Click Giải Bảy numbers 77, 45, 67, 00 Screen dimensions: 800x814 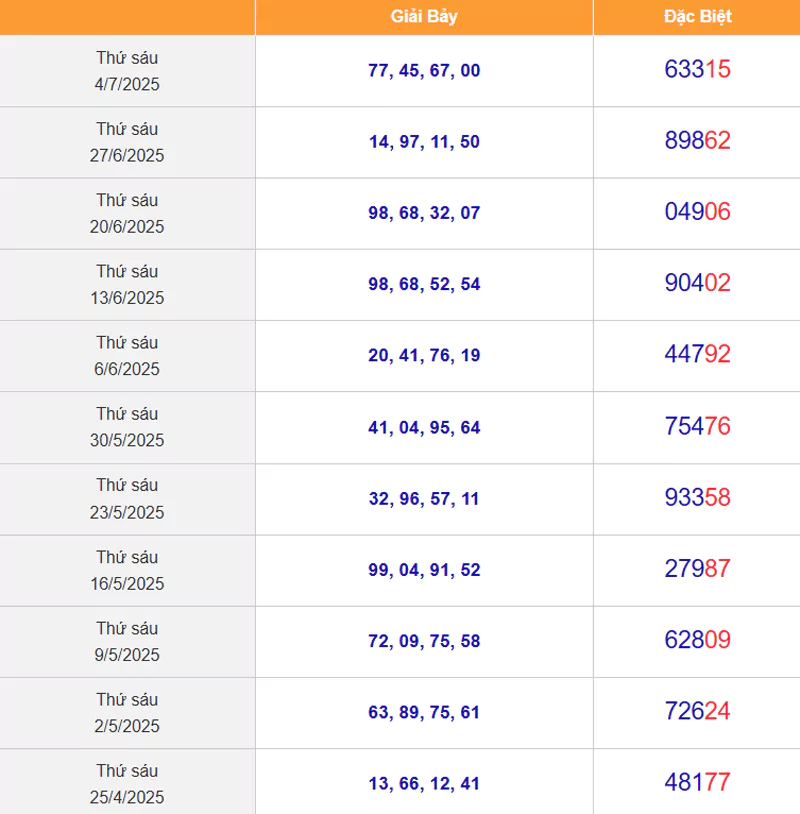(x=424, y=71)
